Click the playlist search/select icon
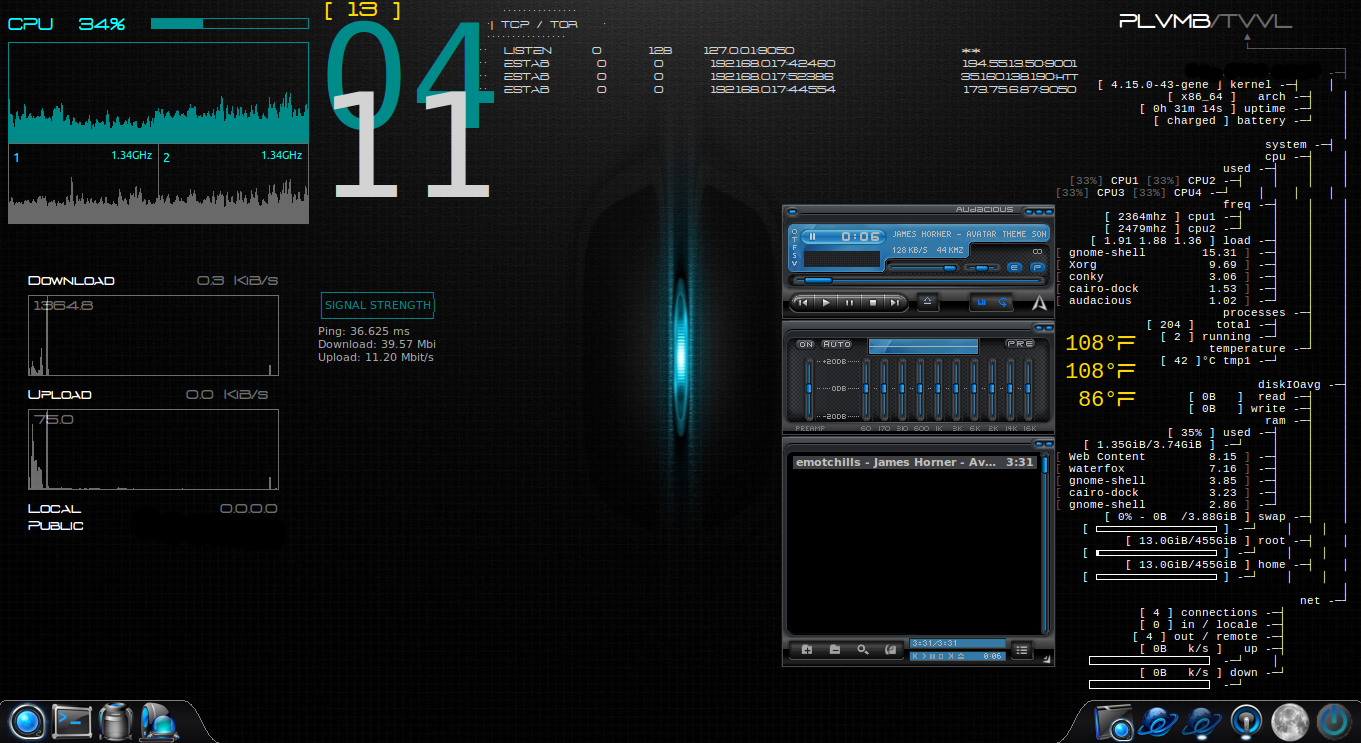Screen dimensions: 1361x743 coord(863,650)
